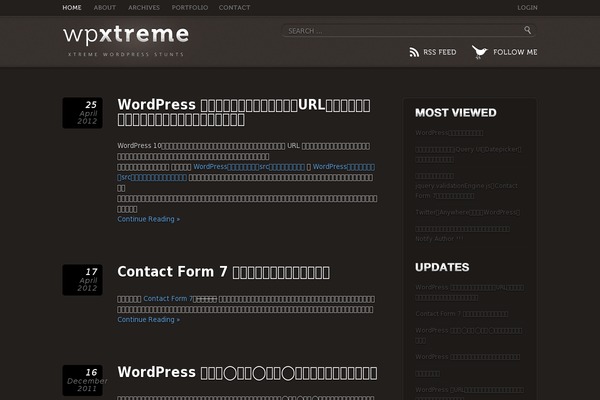Go to the ARCHIVES page

[x=144, y=8]
